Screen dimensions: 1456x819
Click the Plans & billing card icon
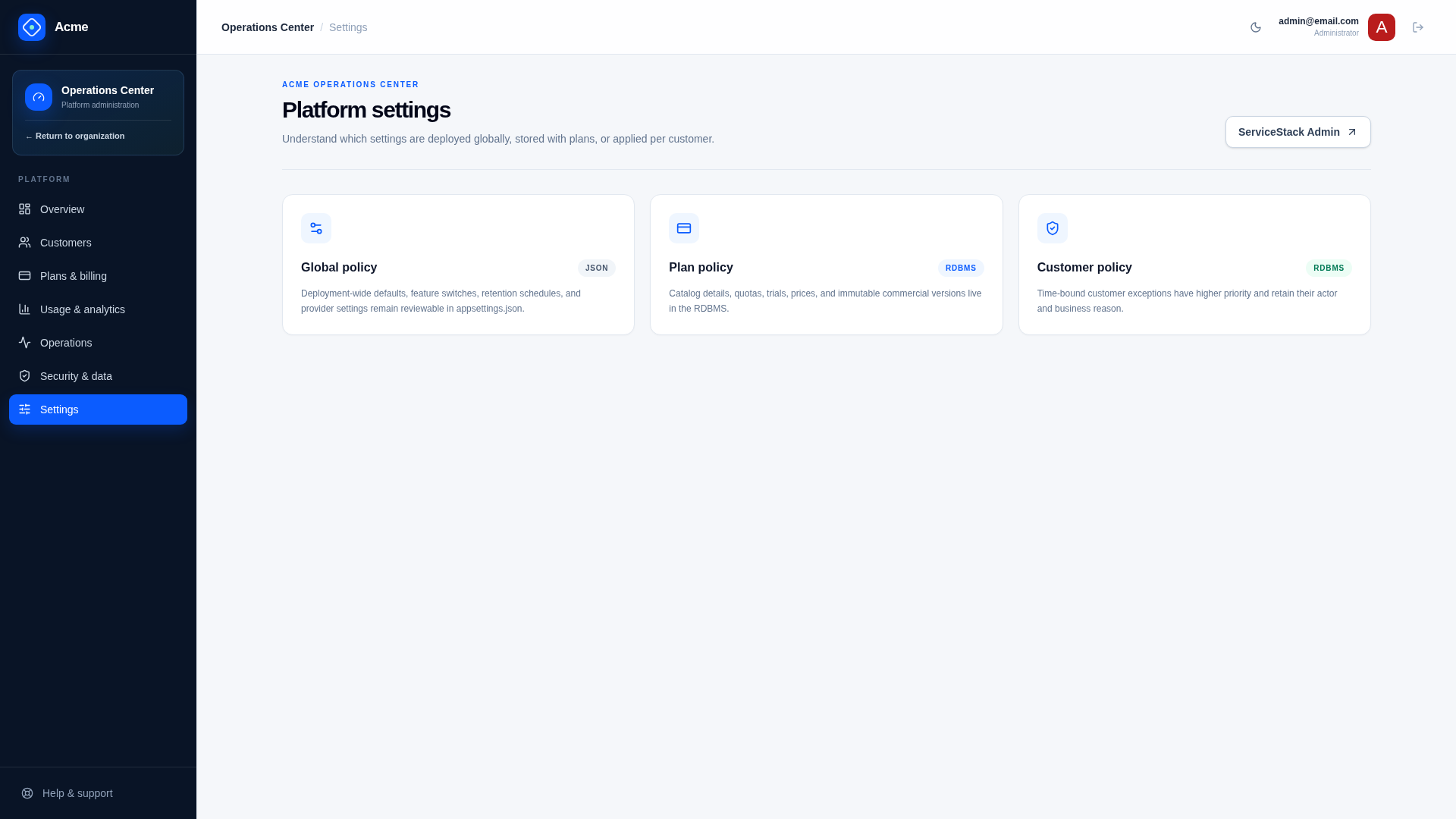[x=25, y=276]
